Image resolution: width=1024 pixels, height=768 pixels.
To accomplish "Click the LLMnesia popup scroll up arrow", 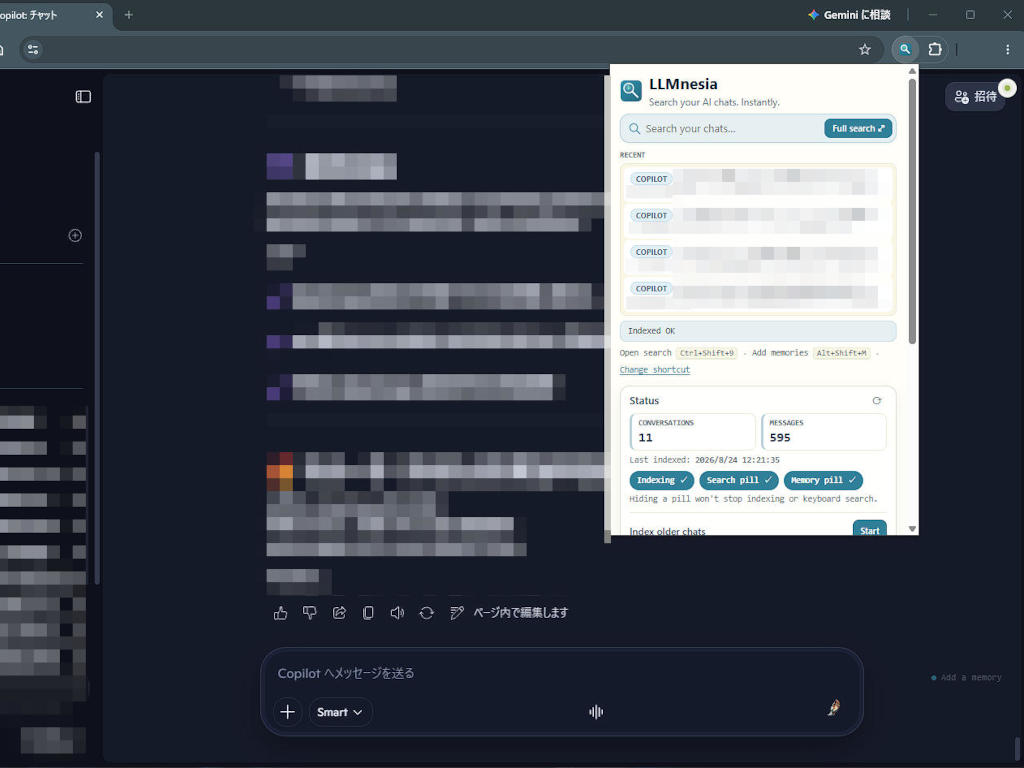I will click(x=912, y=71).
